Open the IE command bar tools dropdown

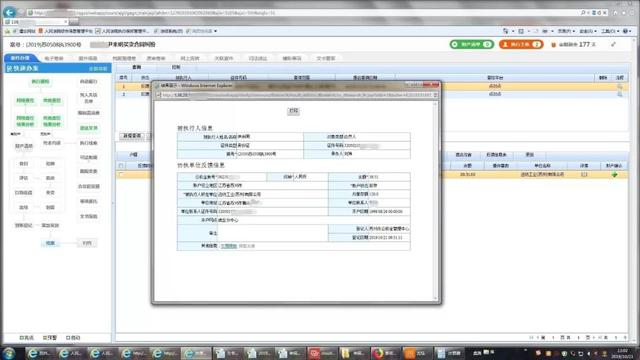click(x=610, y=31)
